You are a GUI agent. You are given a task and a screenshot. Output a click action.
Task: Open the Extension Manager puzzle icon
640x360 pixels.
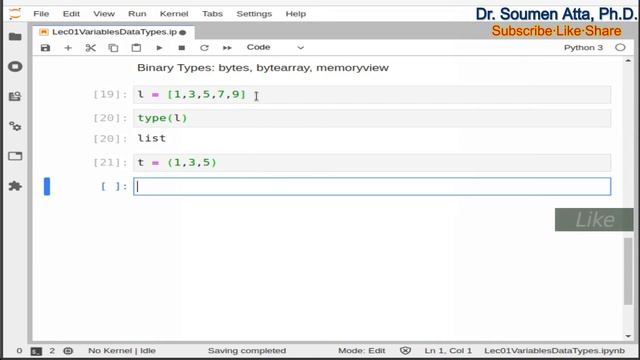point(15,186)
